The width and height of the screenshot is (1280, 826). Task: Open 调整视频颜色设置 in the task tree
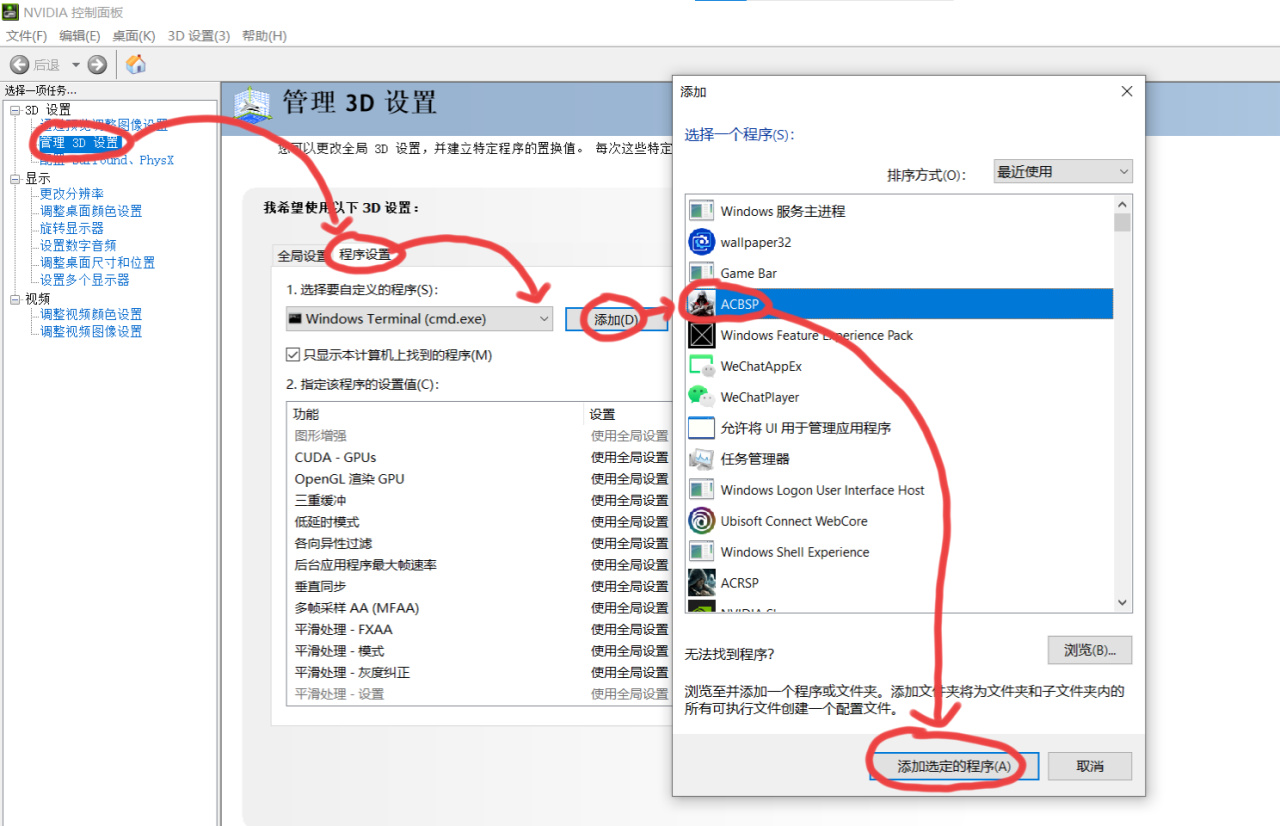point(91,314)
